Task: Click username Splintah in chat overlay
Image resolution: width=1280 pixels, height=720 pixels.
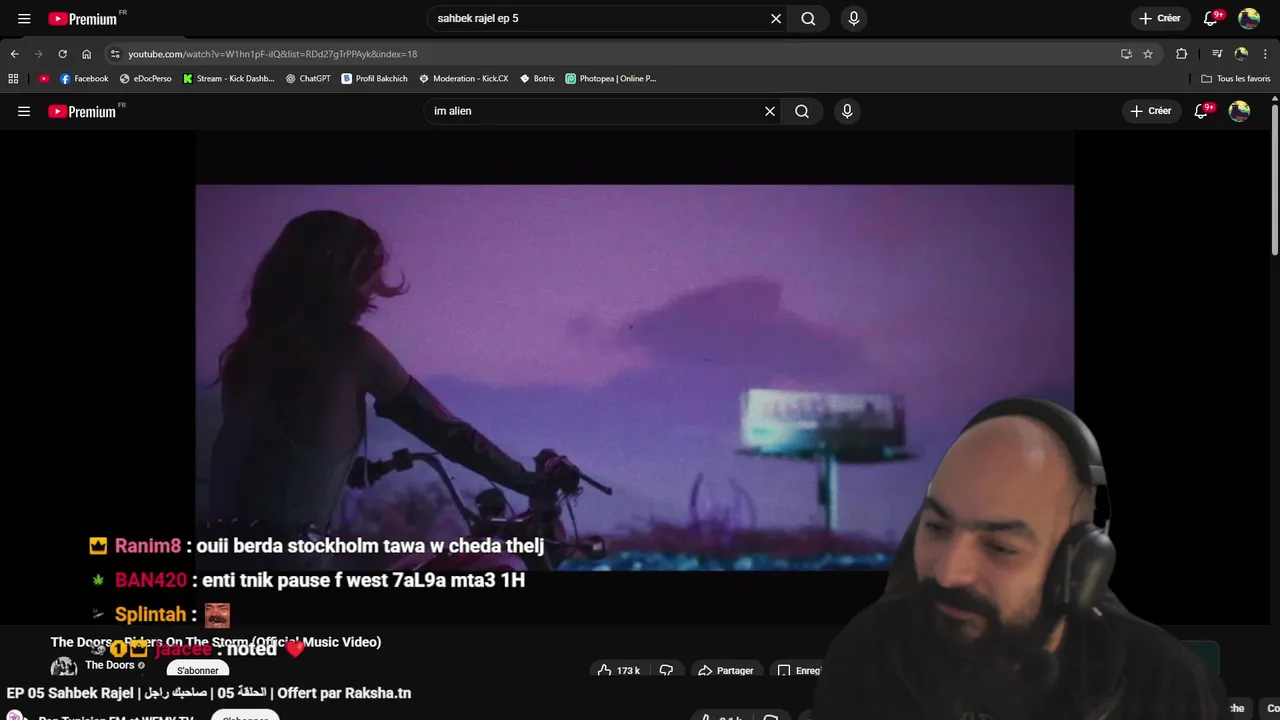Action: coord(151,614)
